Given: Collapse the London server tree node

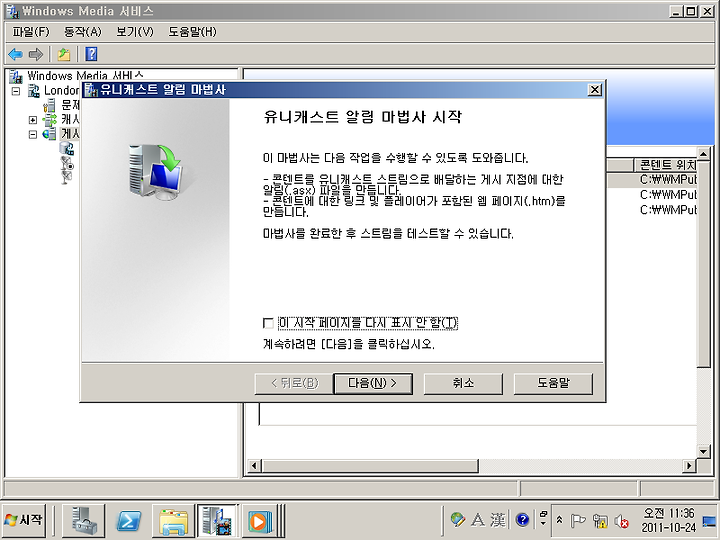Looking at the screenshot, I should pos(16,91).
